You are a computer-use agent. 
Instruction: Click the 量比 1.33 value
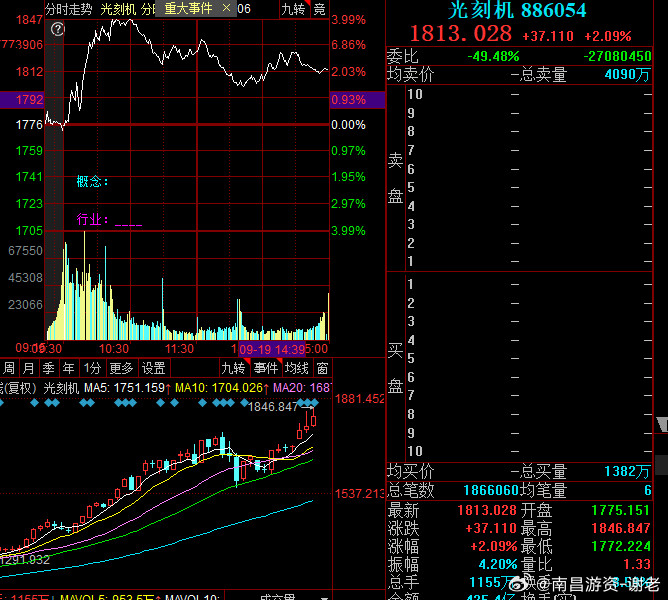click(636, 564)
